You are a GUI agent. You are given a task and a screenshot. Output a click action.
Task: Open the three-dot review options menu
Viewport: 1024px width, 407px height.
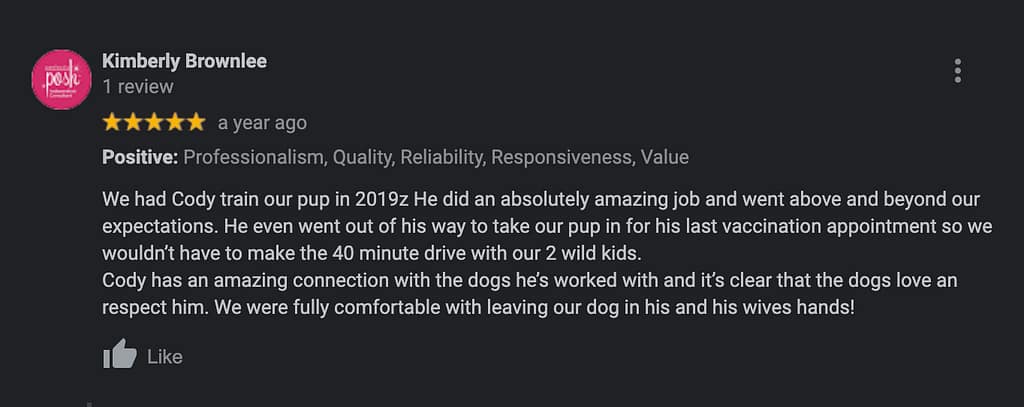pos(957,71)
